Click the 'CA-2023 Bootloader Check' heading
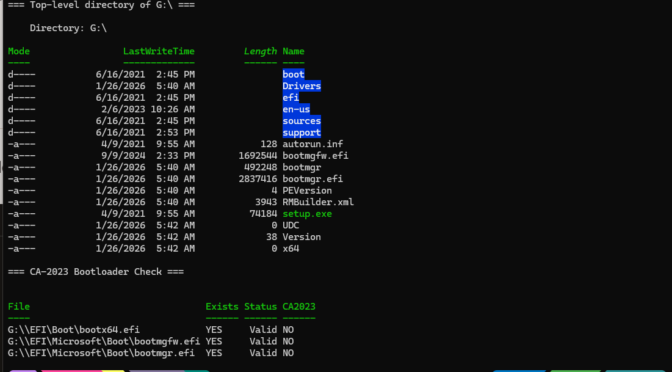The image size is (672, 372). pos(96,271)
